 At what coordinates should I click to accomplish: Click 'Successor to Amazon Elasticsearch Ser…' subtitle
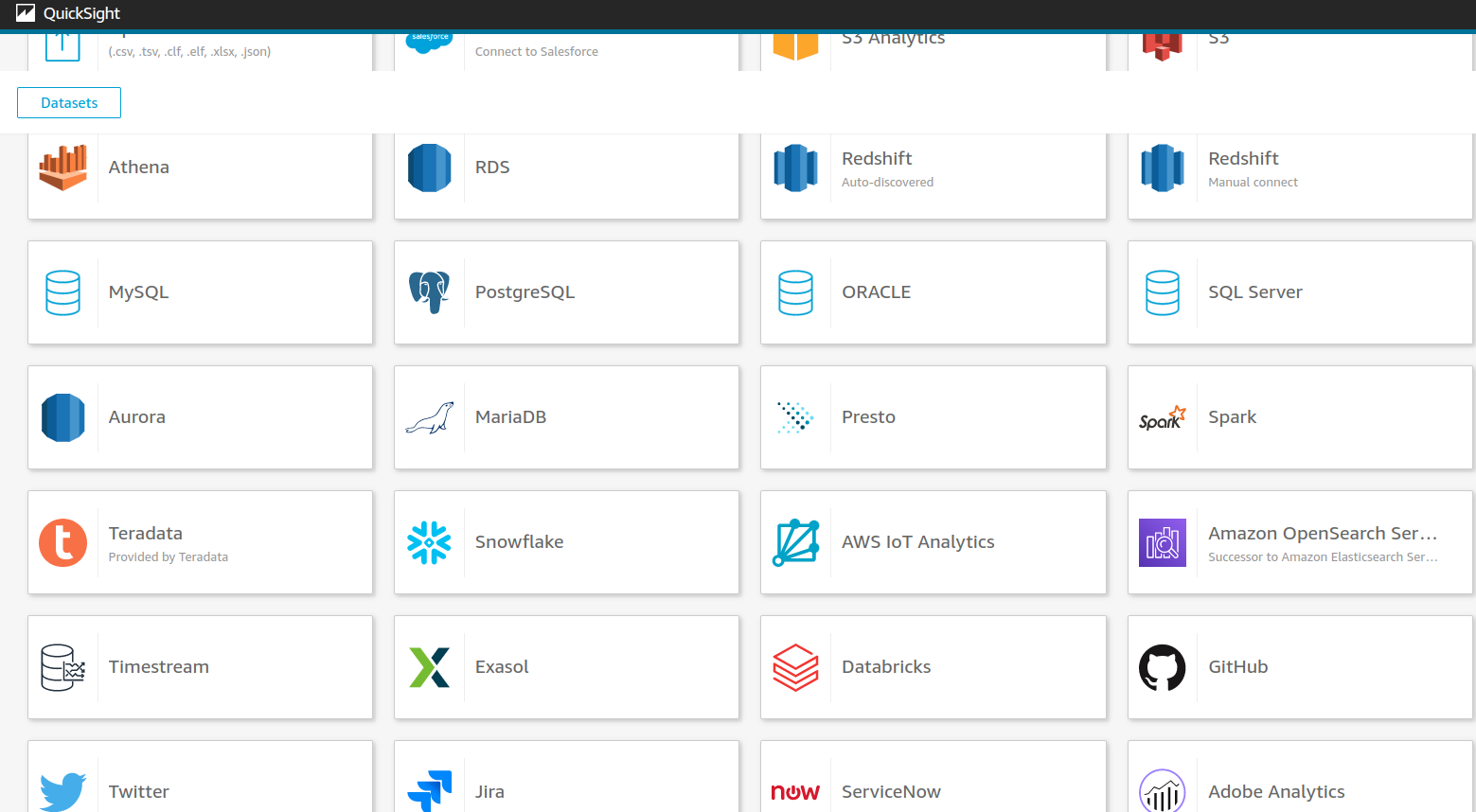[x=1323, y=557]
